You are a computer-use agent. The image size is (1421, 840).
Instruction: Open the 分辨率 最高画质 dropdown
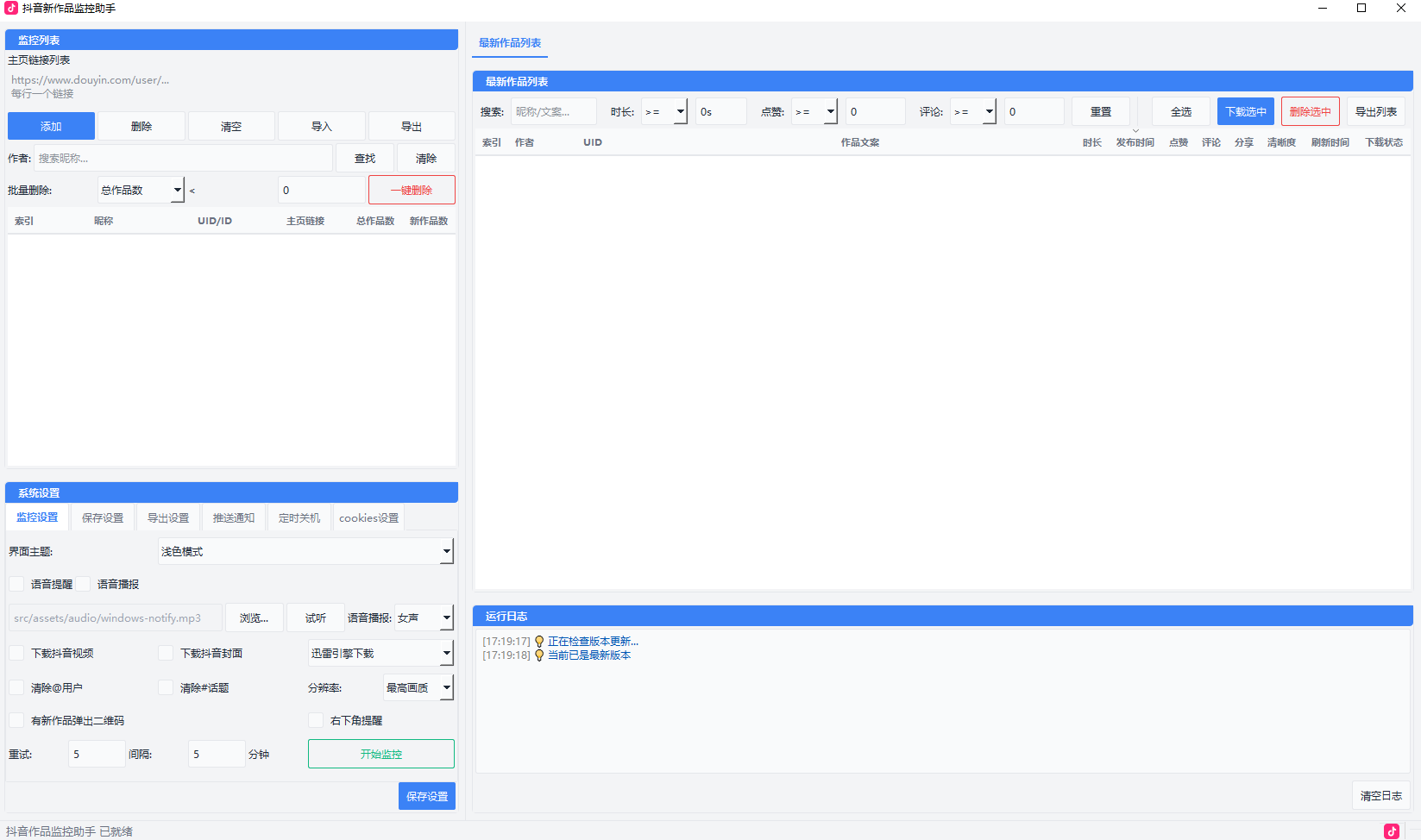[418, 687]
